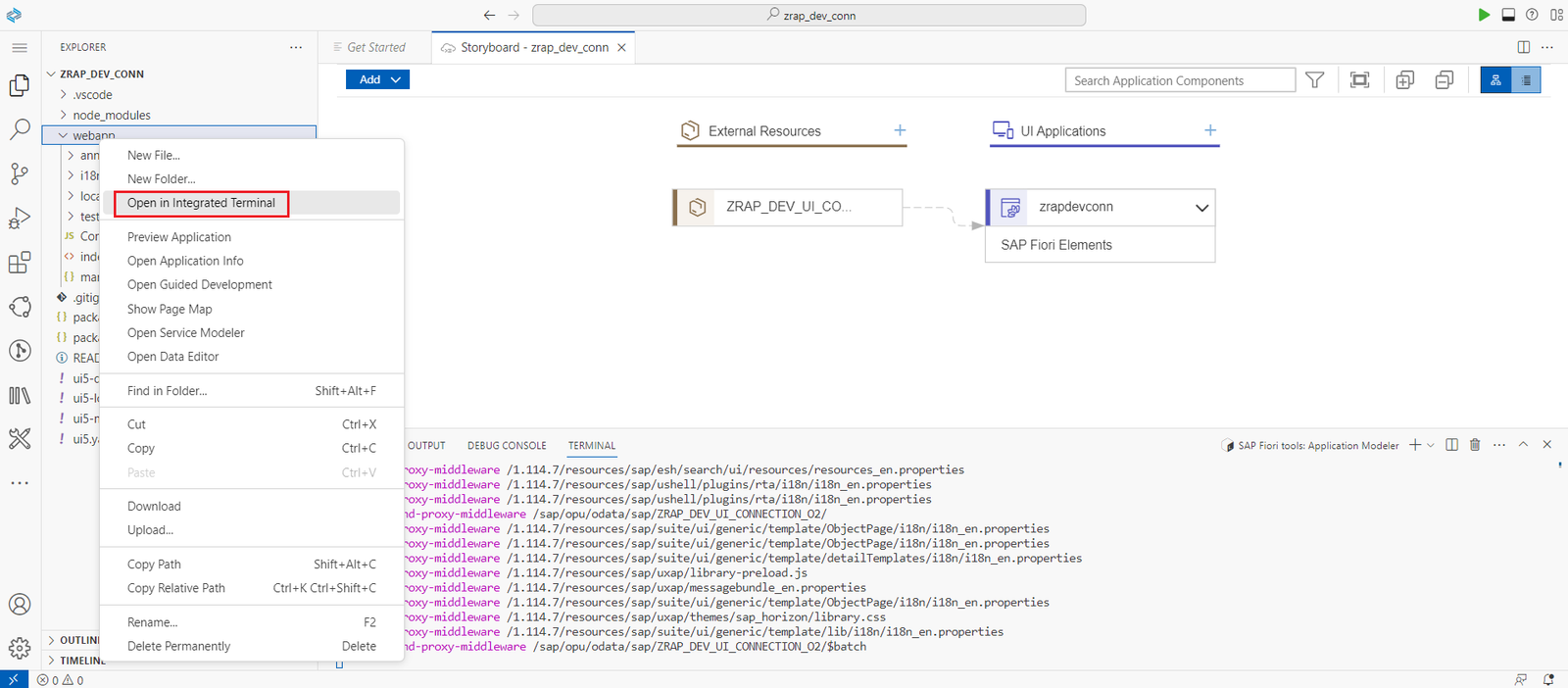
Task: Toggle the bottom panel layout icon
Action: [x=1508, y=15]
